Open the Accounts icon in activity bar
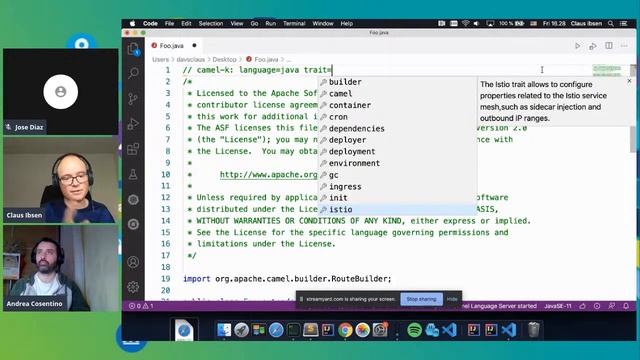This screenshot has height=360, width=640. click(133, 262)
